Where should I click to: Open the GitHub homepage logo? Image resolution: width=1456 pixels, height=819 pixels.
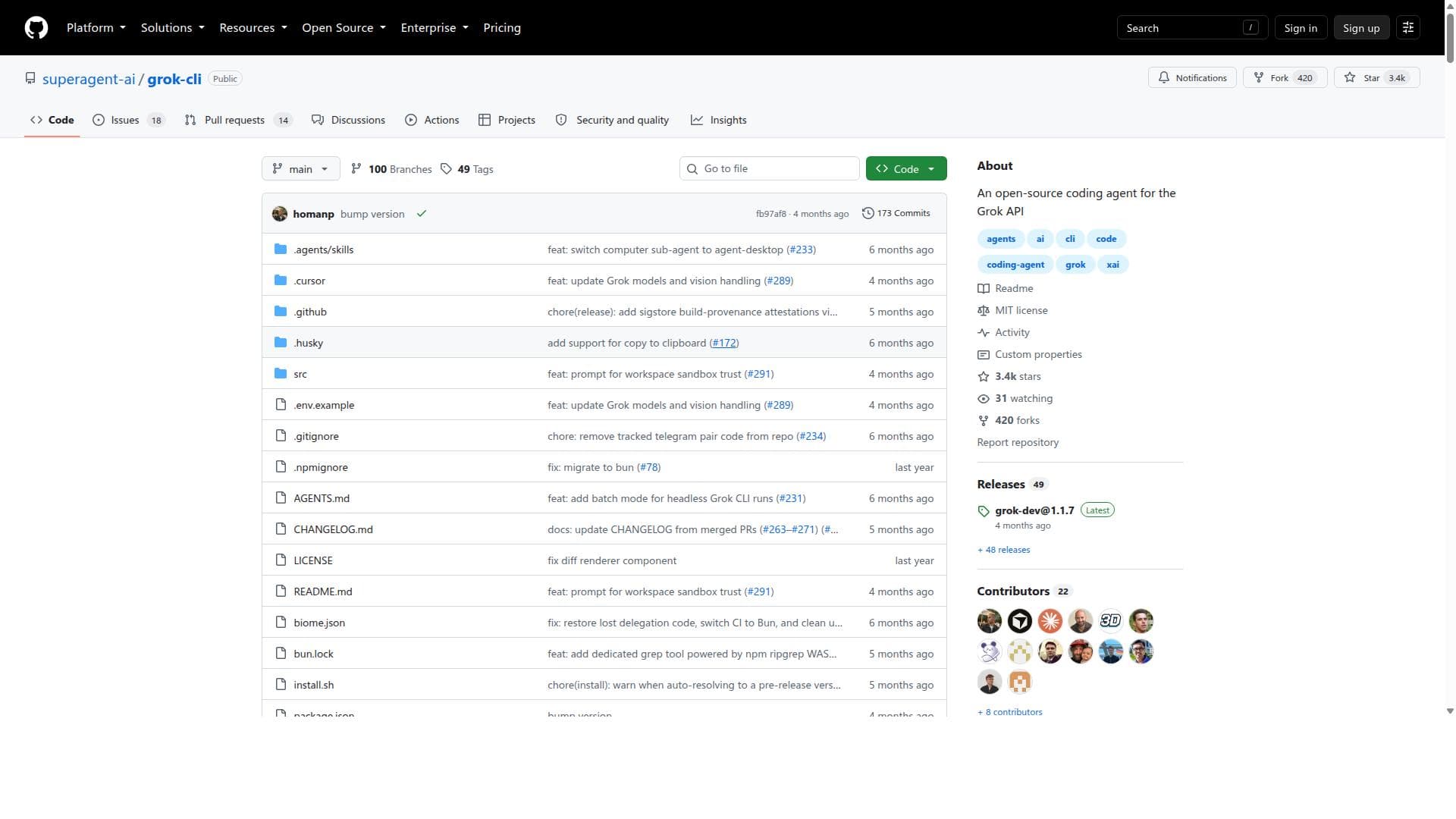click(x=36, y=28)
